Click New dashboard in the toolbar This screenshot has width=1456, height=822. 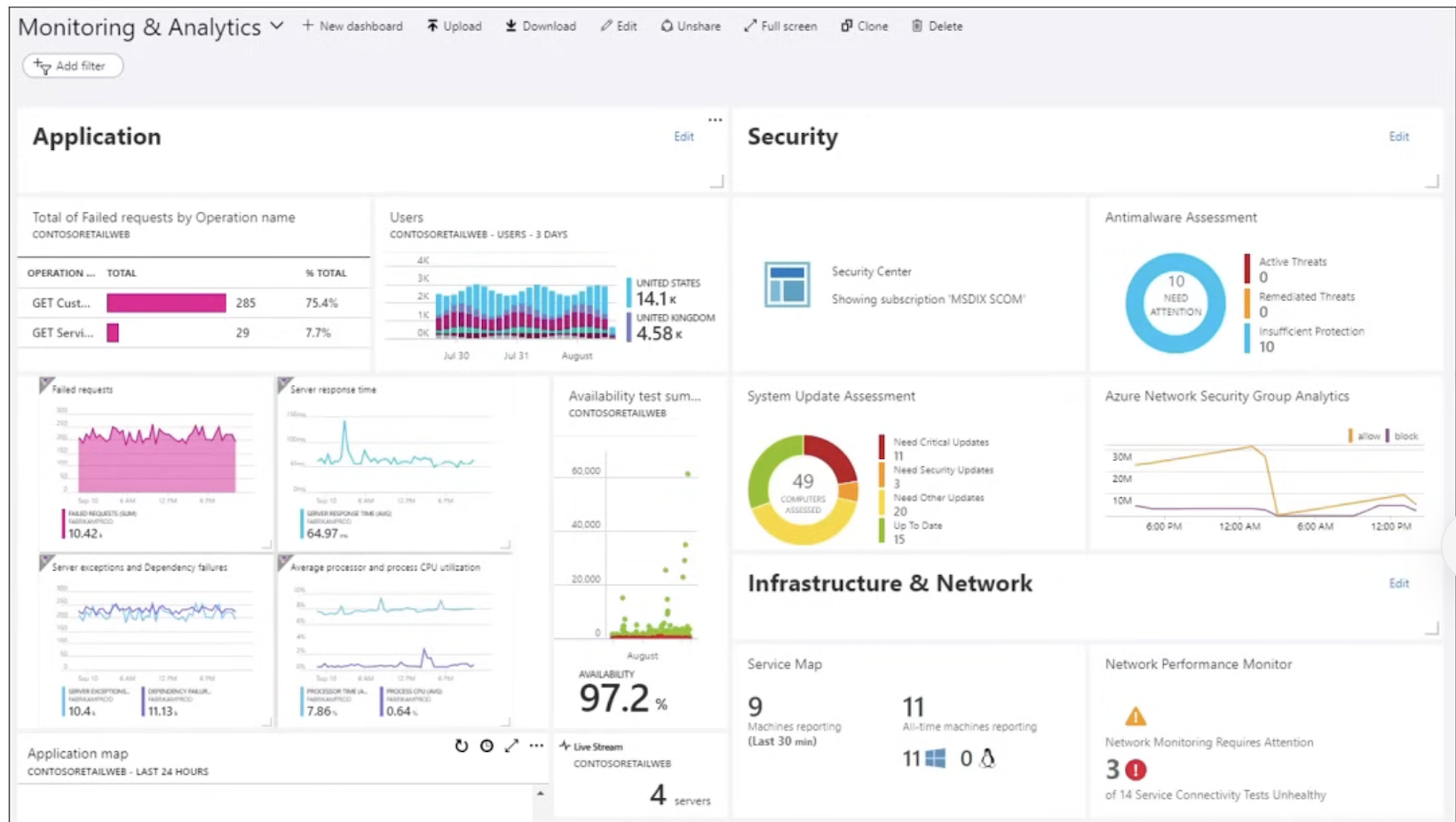[x=352, y=27]
